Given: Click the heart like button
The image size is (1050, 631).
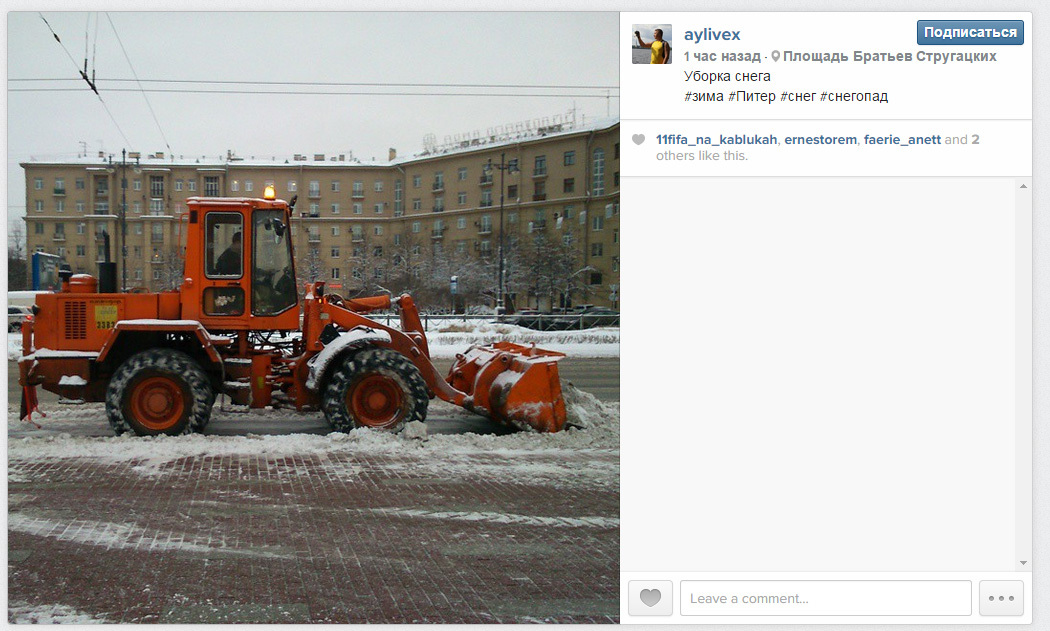Looking at the screenshot, I should pyautogui.click(x=650, y=598).
